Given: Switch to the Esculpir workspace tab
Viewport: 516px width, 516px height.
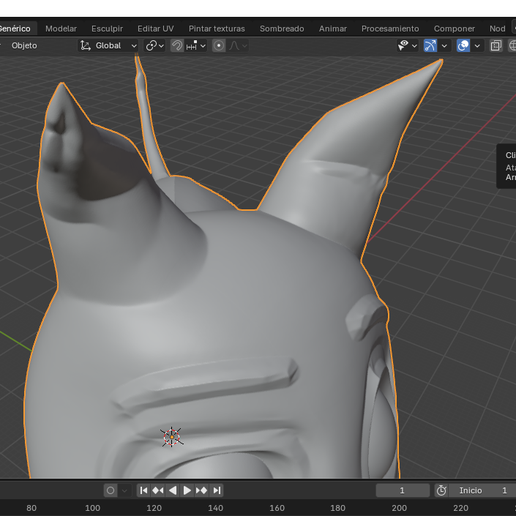Looking at the screenshot, I should 107,29.
